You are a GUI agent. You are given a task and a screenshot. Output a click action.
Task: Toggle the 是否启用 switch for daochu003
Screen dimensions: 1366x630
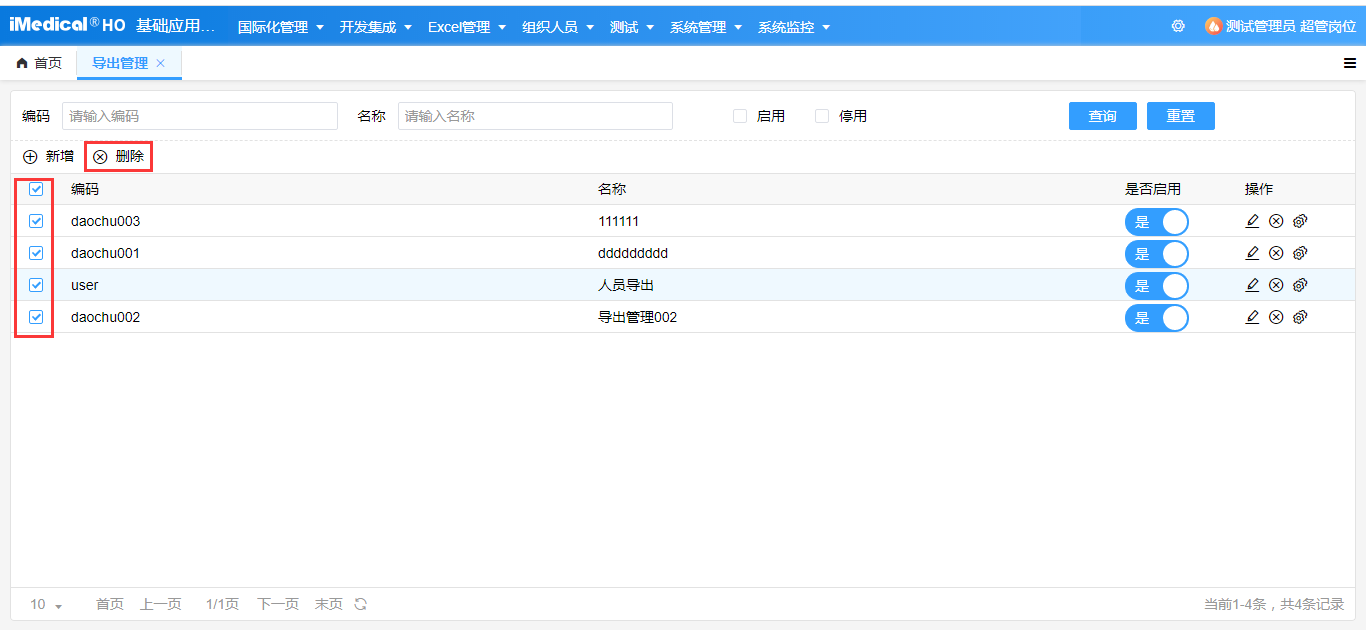pos(1157,221)
